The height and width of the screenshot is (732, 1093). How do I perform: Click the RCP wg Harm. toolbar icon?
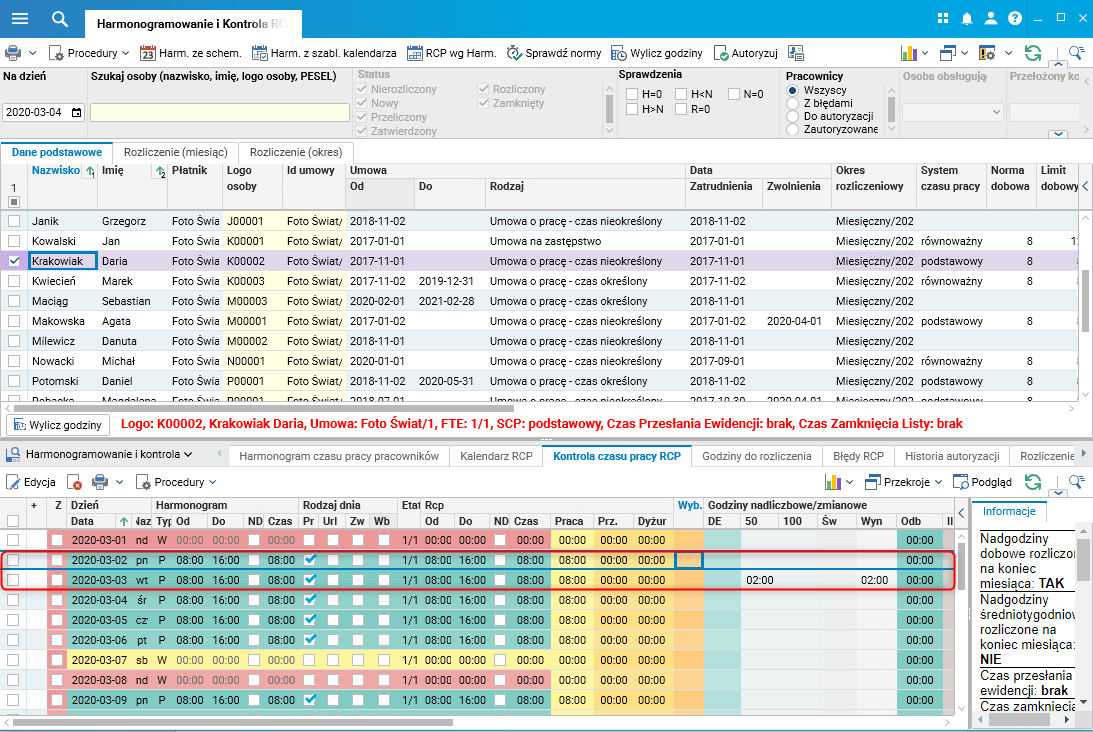point(415,53)
